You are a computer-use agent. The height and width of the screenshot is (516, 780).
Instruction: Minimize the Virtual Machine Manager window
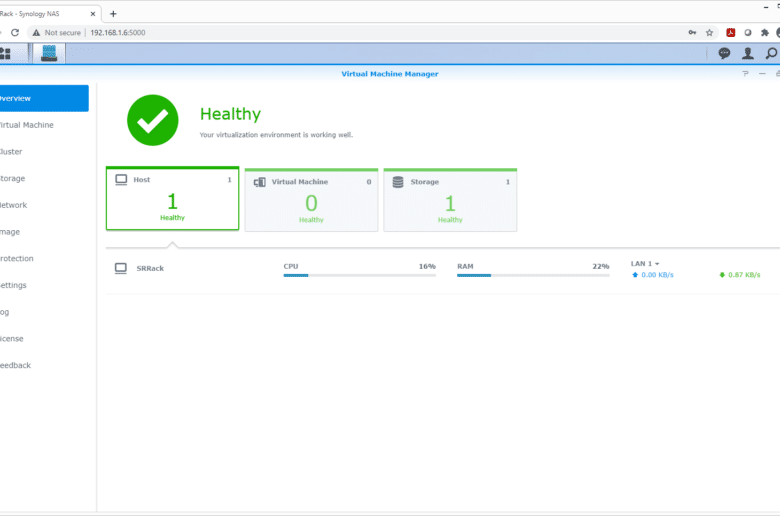[762, 74]
